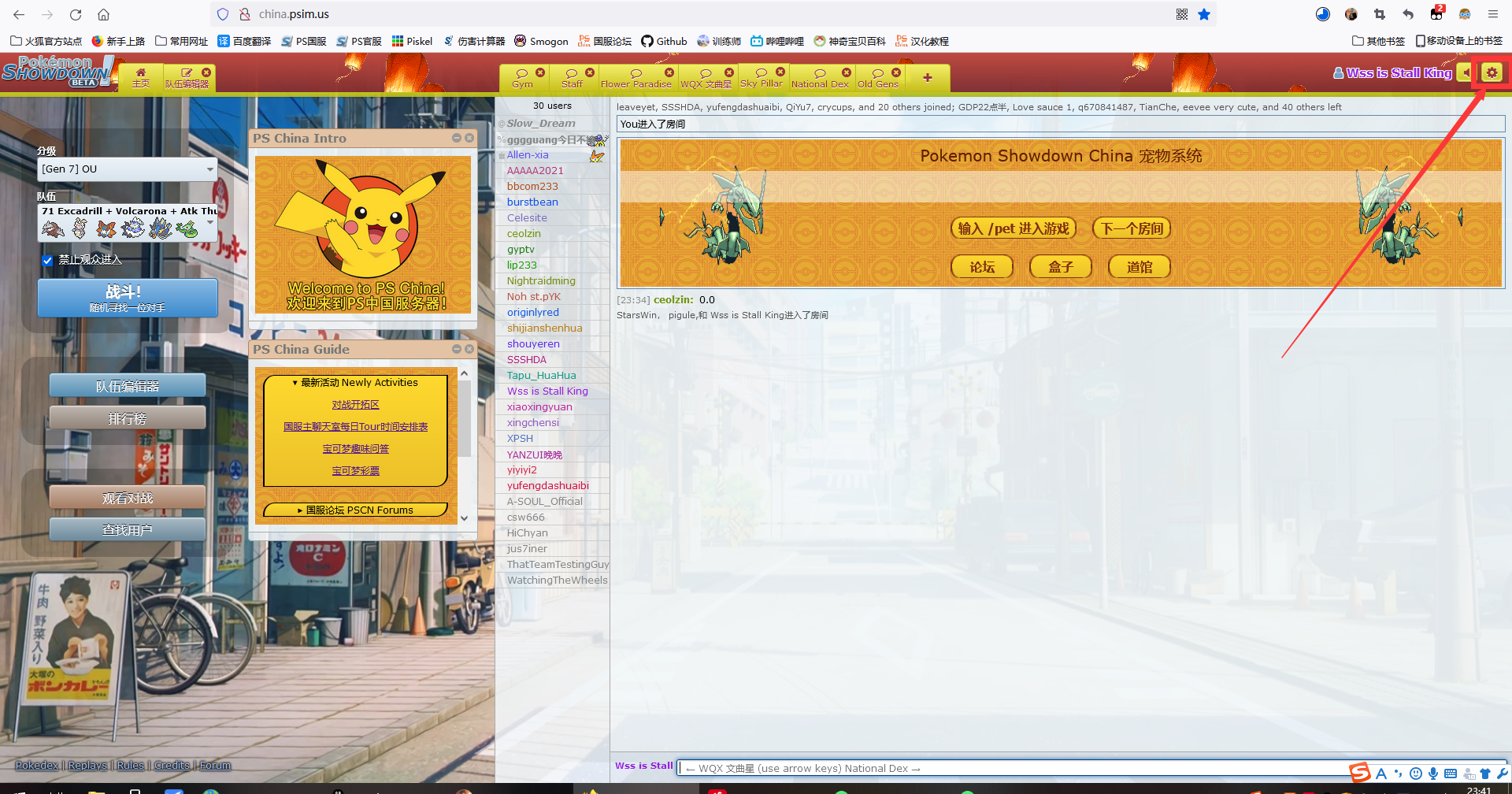
Task: Click the plus icon to join another room
Action: (928, 77)
